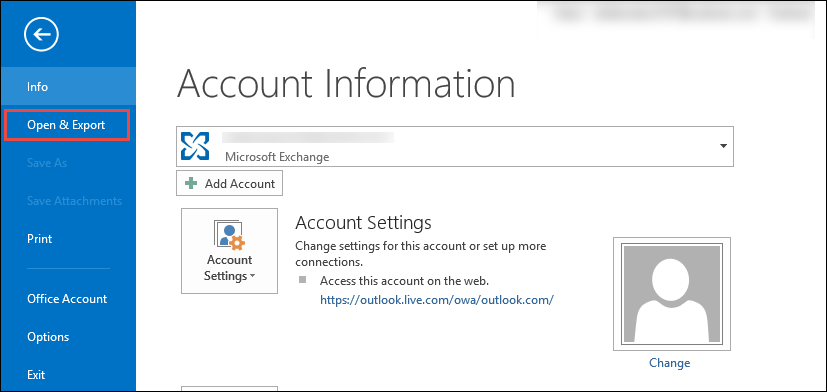827x392 pixels.
Task: Open the outlook.live.com OWA web link
Action: [437, 300]
